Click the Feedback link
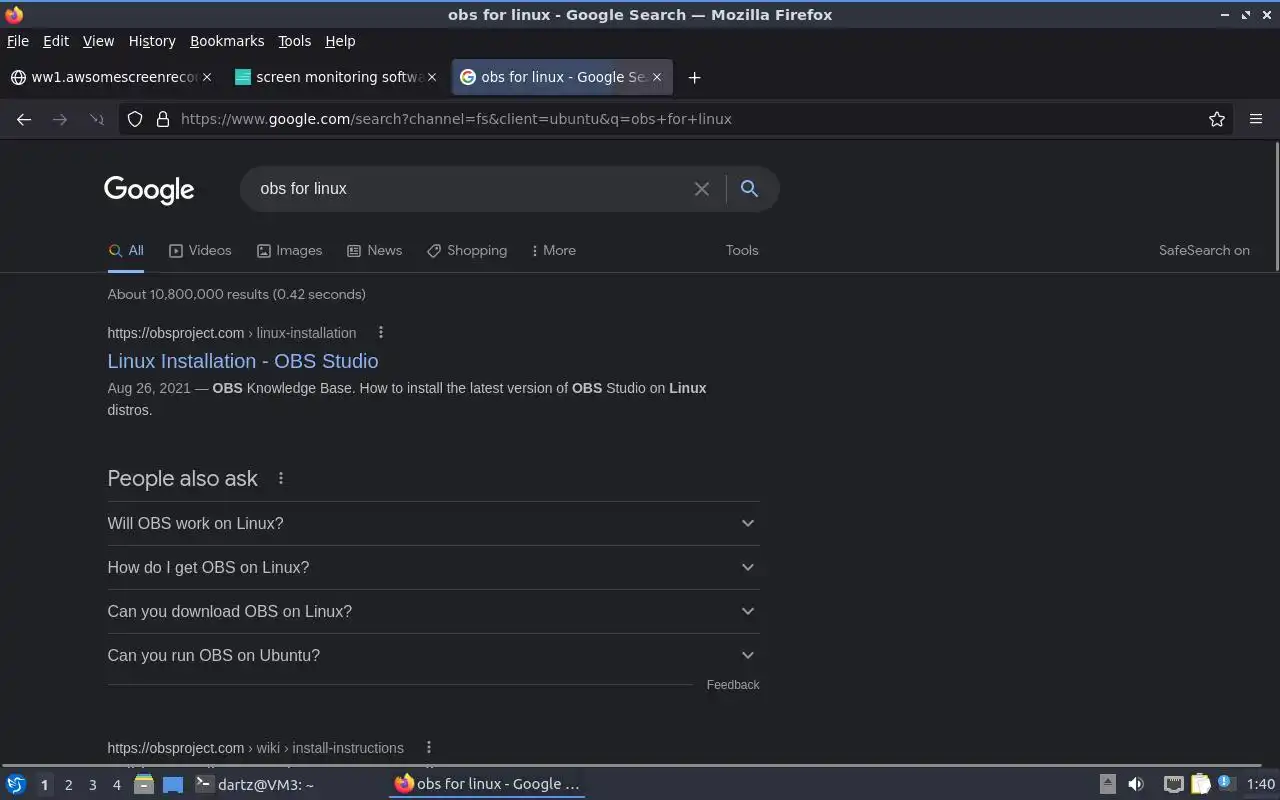 pos(733,685)
